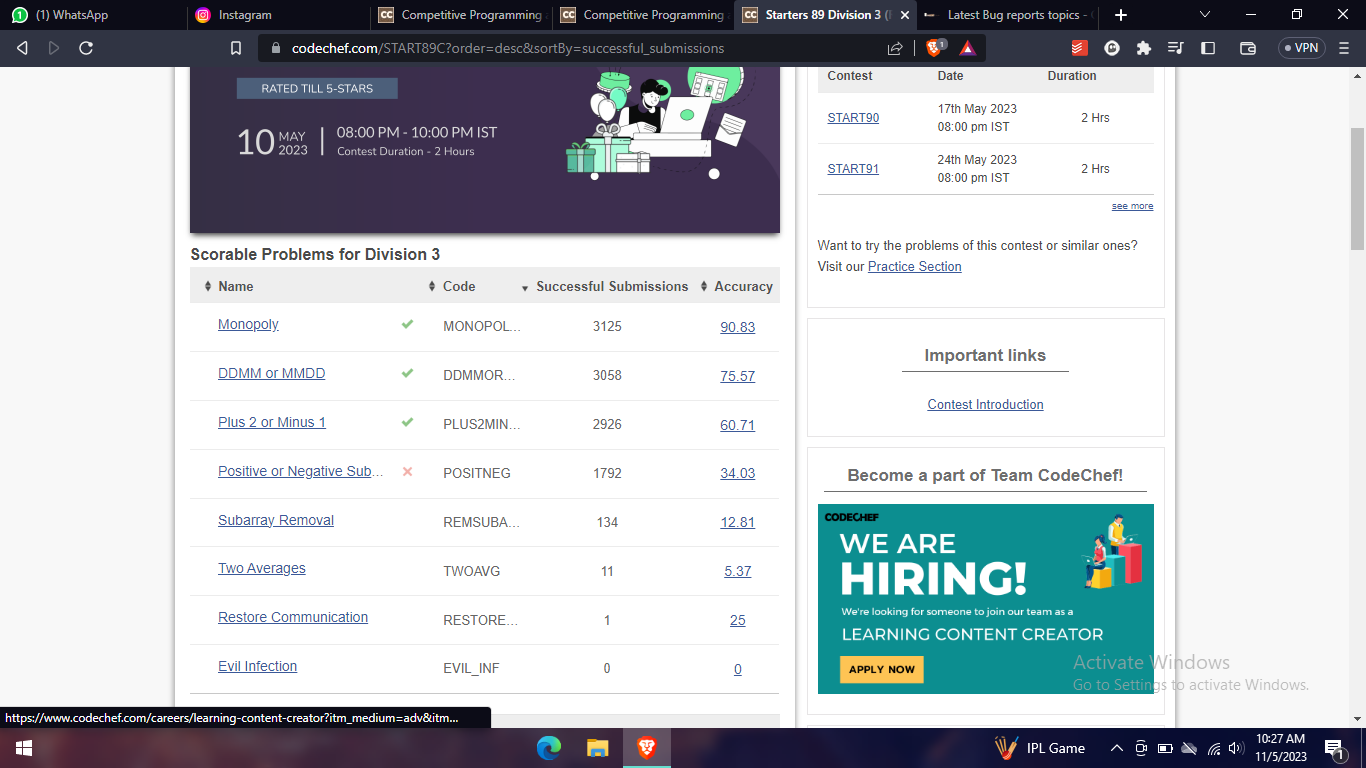Switch to second Competitive Programming tab

(642, 15)
